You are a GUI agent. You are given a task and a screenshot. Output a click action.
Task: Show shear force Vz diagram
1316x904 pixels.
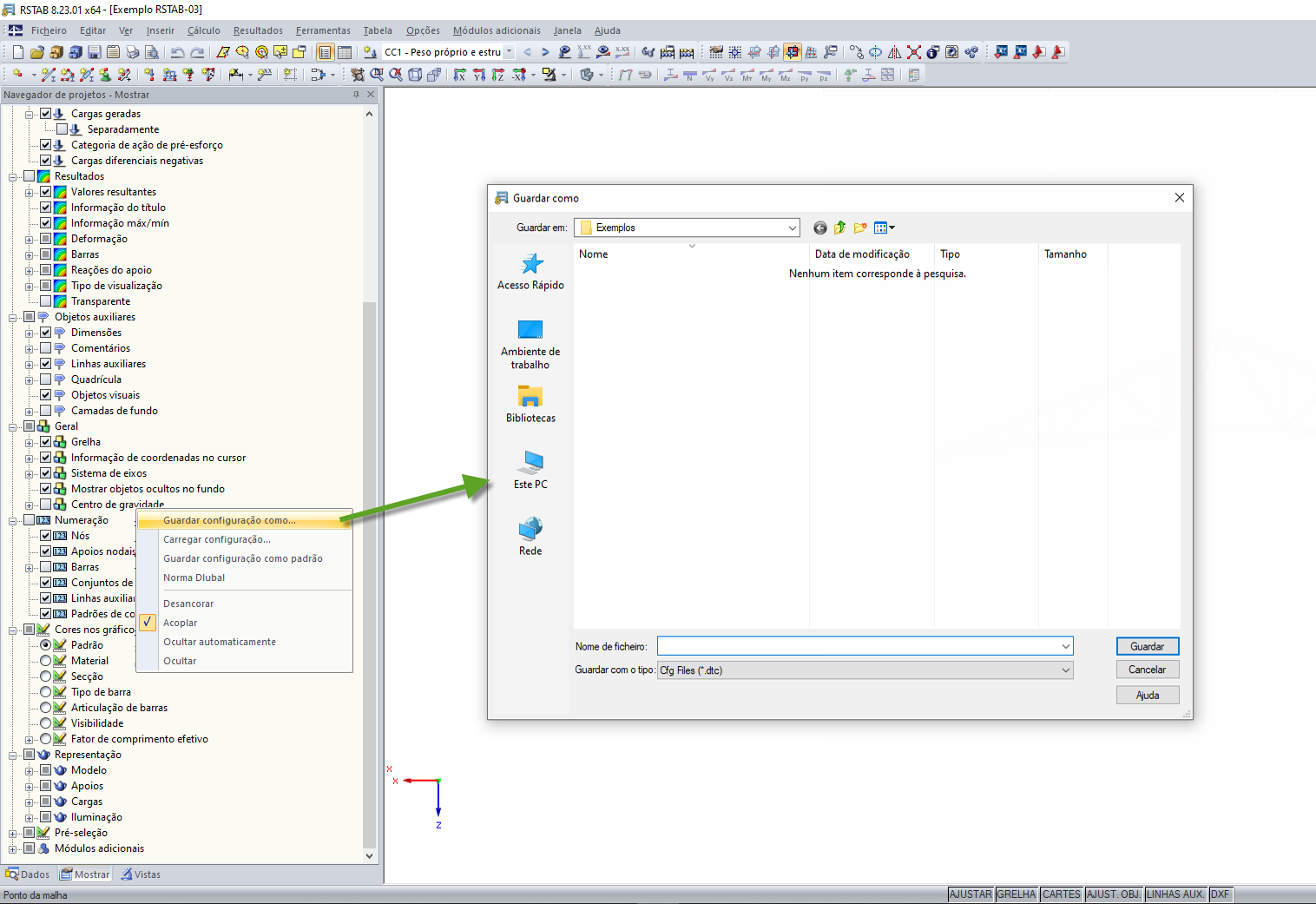click(728, 75)
